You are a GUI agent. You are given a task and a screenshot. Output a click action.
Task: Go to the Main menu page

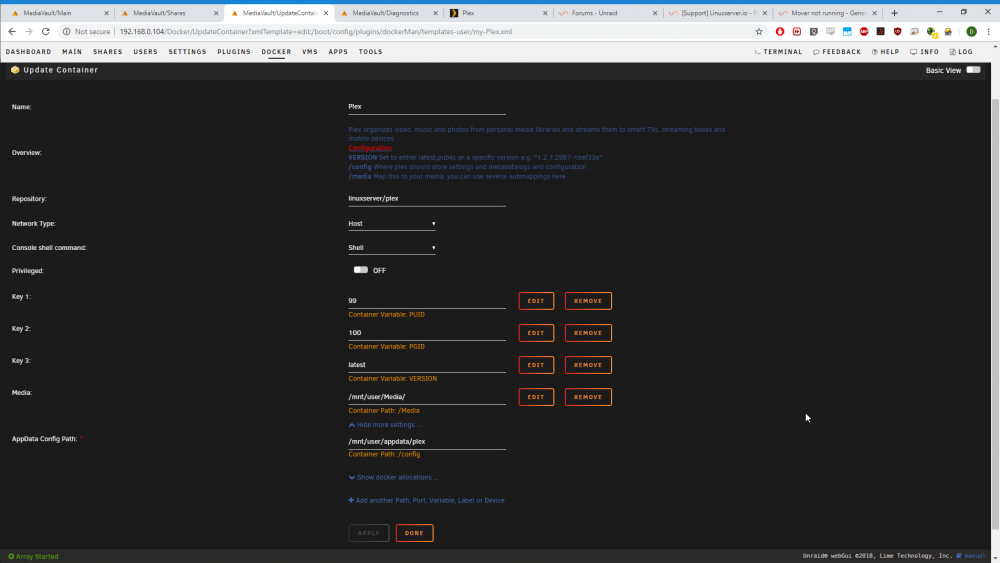click(x=72, y=52)
